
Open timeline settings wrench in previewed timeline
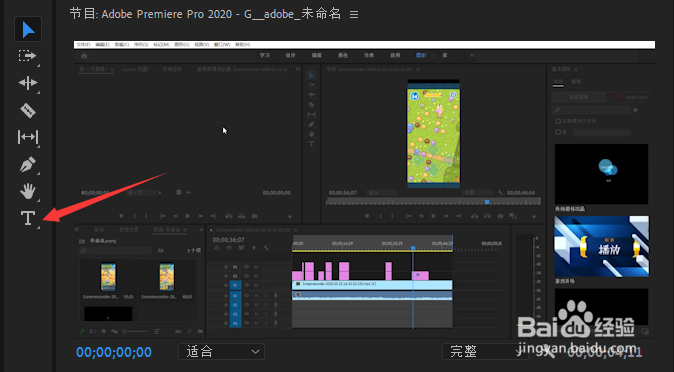coord(266,249)
